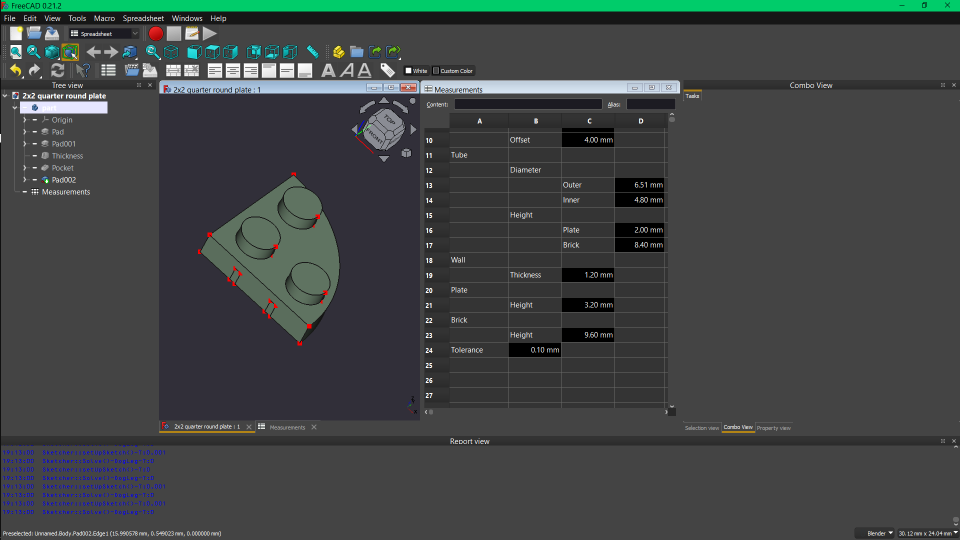The width and height of the screenshot is (960, 540).
Task: Expand the Pocket tree item
Action: tap(24, 168)
